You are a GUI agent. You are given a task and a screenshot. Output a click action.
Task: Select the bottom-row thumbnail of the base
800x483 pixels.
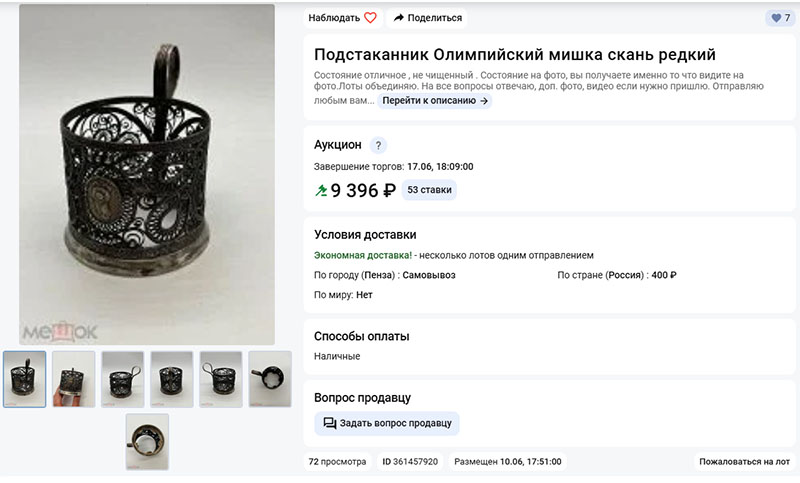coord(147,442)
